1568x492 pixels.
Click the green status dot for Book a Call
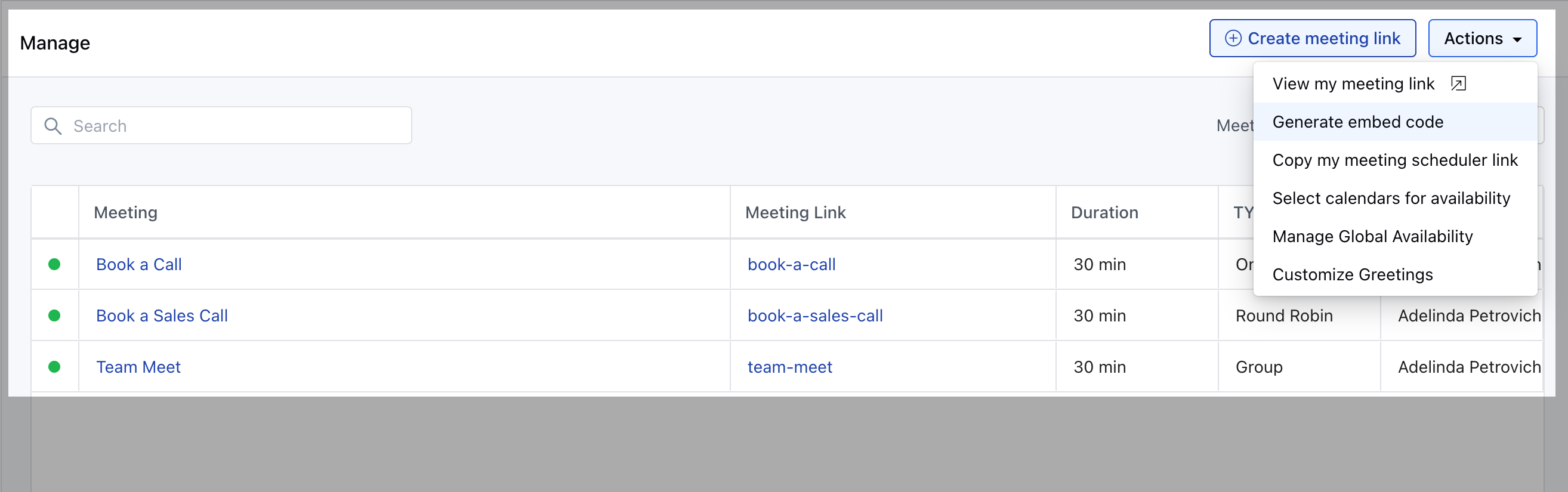pyautogui.click(x=54, y=264)
